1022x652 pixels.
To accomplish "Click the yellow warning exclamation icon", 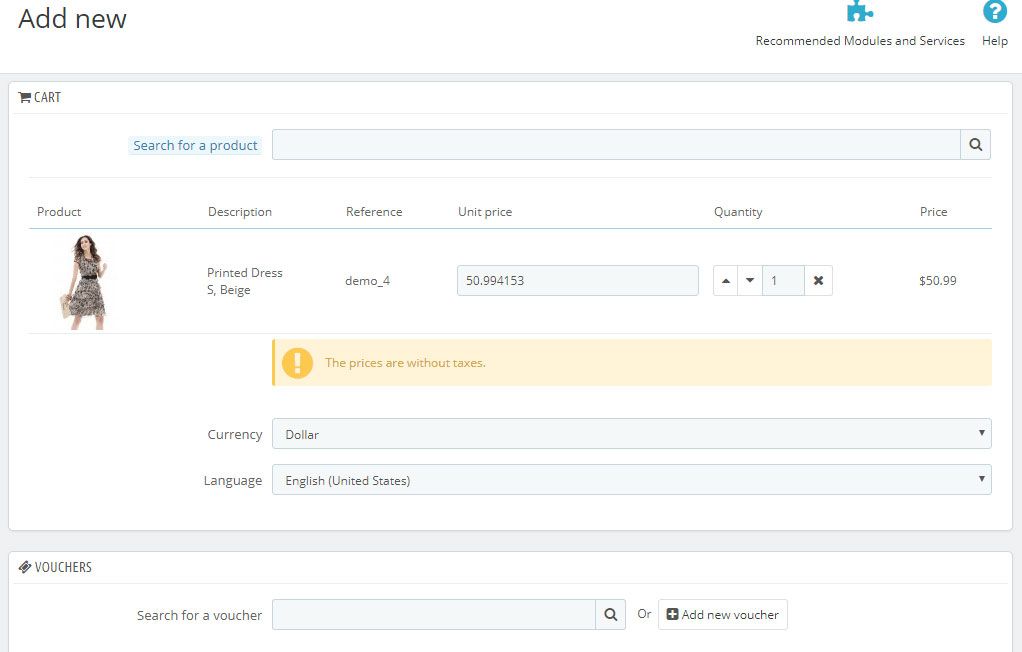I will point(297,363).
